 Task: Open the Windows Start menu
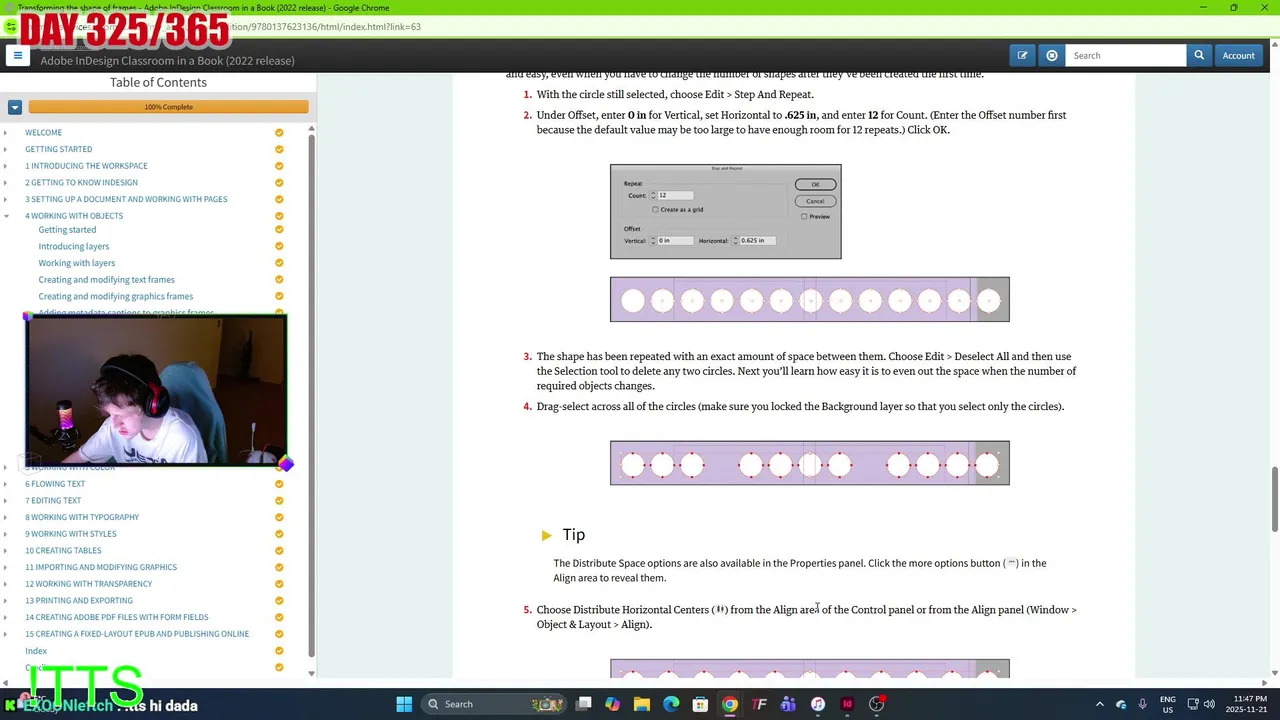(404, 704)
